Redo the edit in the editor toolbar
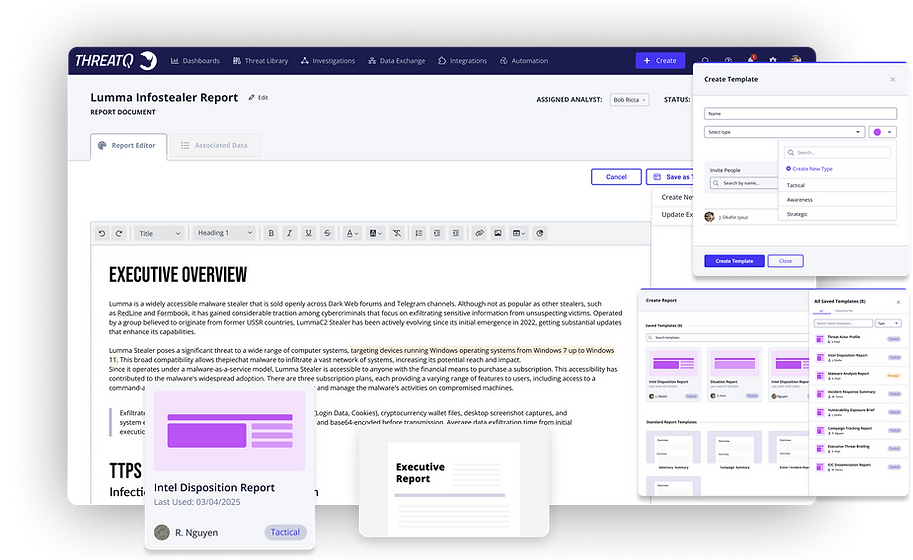The height and width of the screenshot is (560, 913). pos(119,233)
